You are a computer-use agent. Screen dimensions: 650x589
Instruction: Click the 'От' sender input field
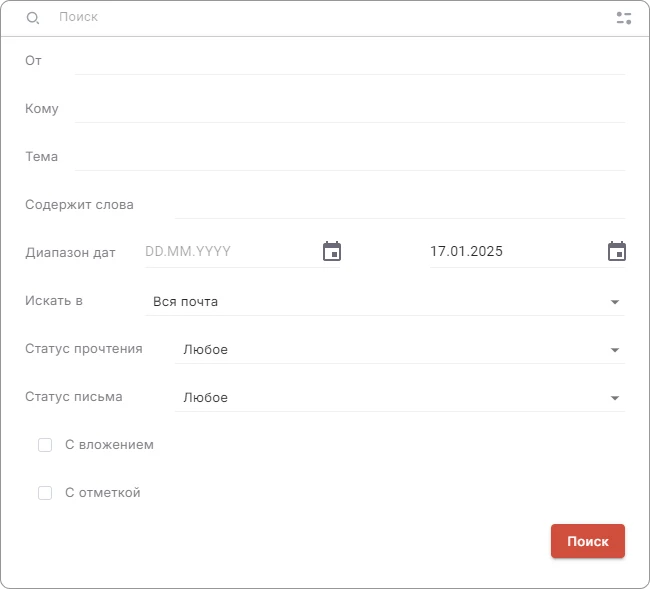pyautogui.click(x=350, y=61)
